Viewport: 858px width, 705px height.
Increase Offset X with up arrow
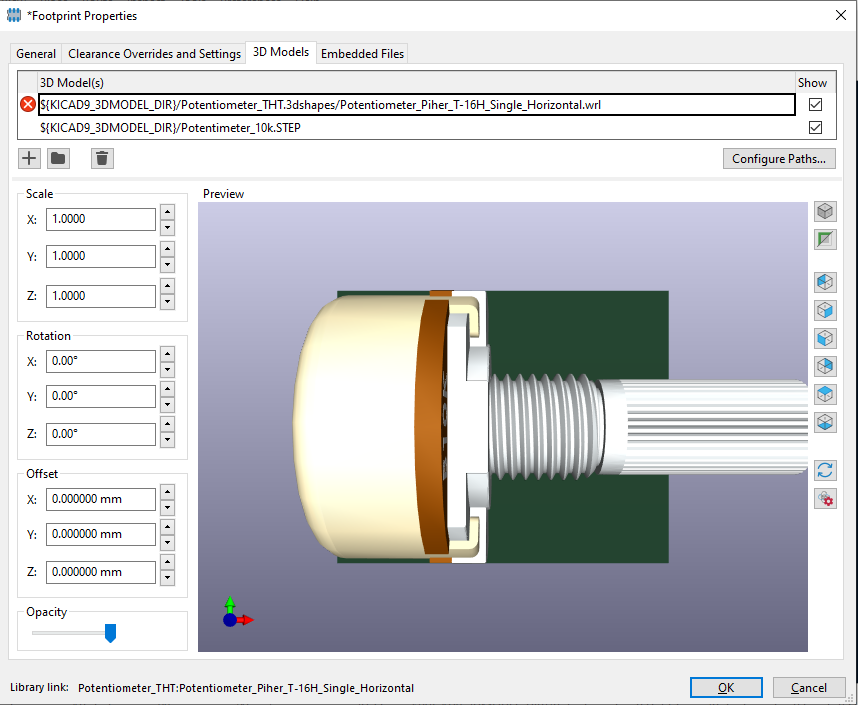(x=167, y=492)
